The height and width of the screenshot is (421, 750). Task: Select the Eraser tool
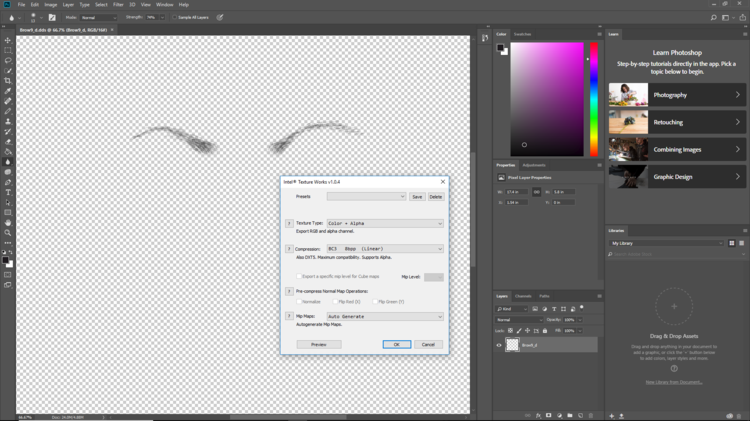(8, 142)
